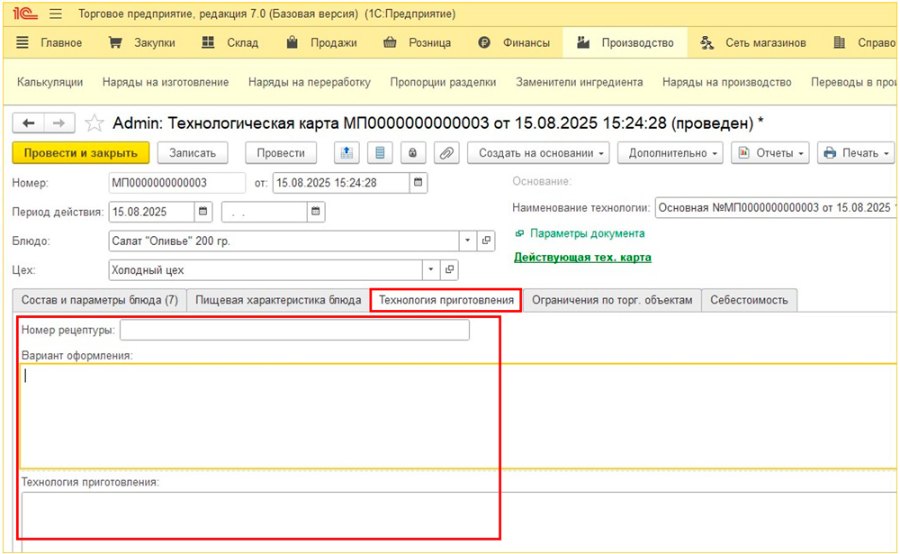The width and height of the screenshot is (900, 554).
Task: Open the Параметры документа link
Action: (587, 234)
